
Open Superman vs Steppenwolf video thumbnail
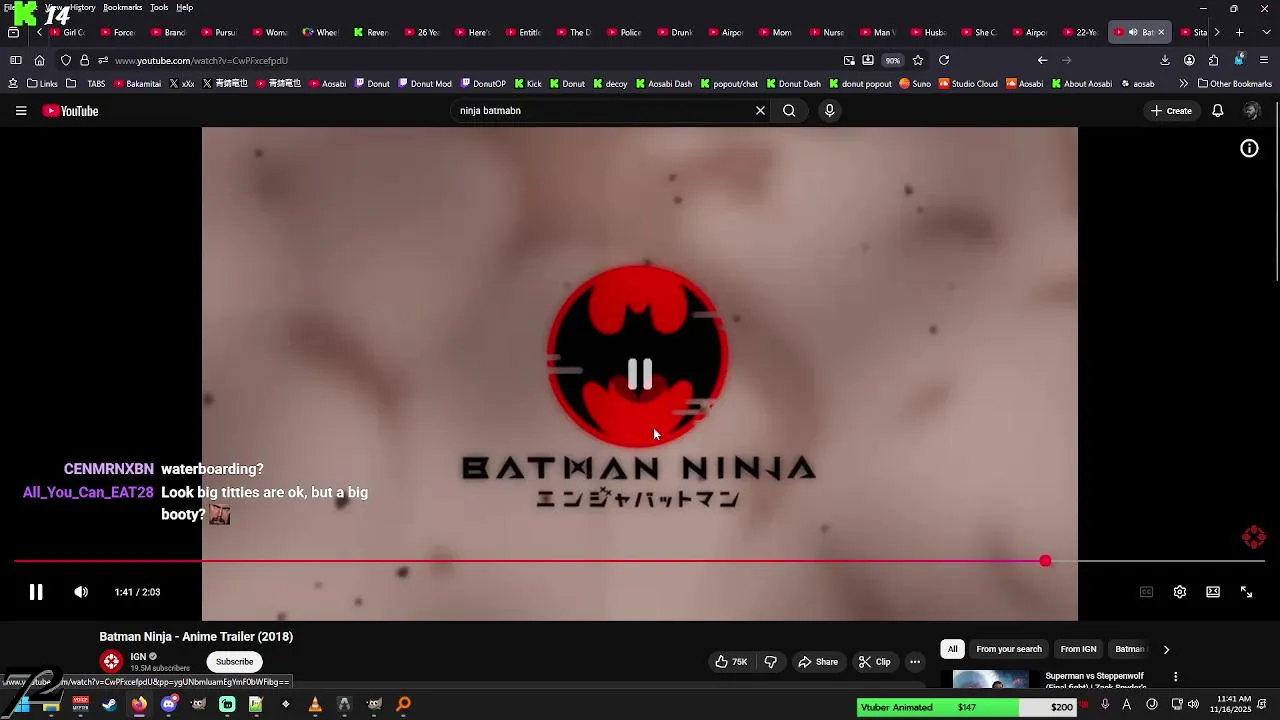point(990,680)
